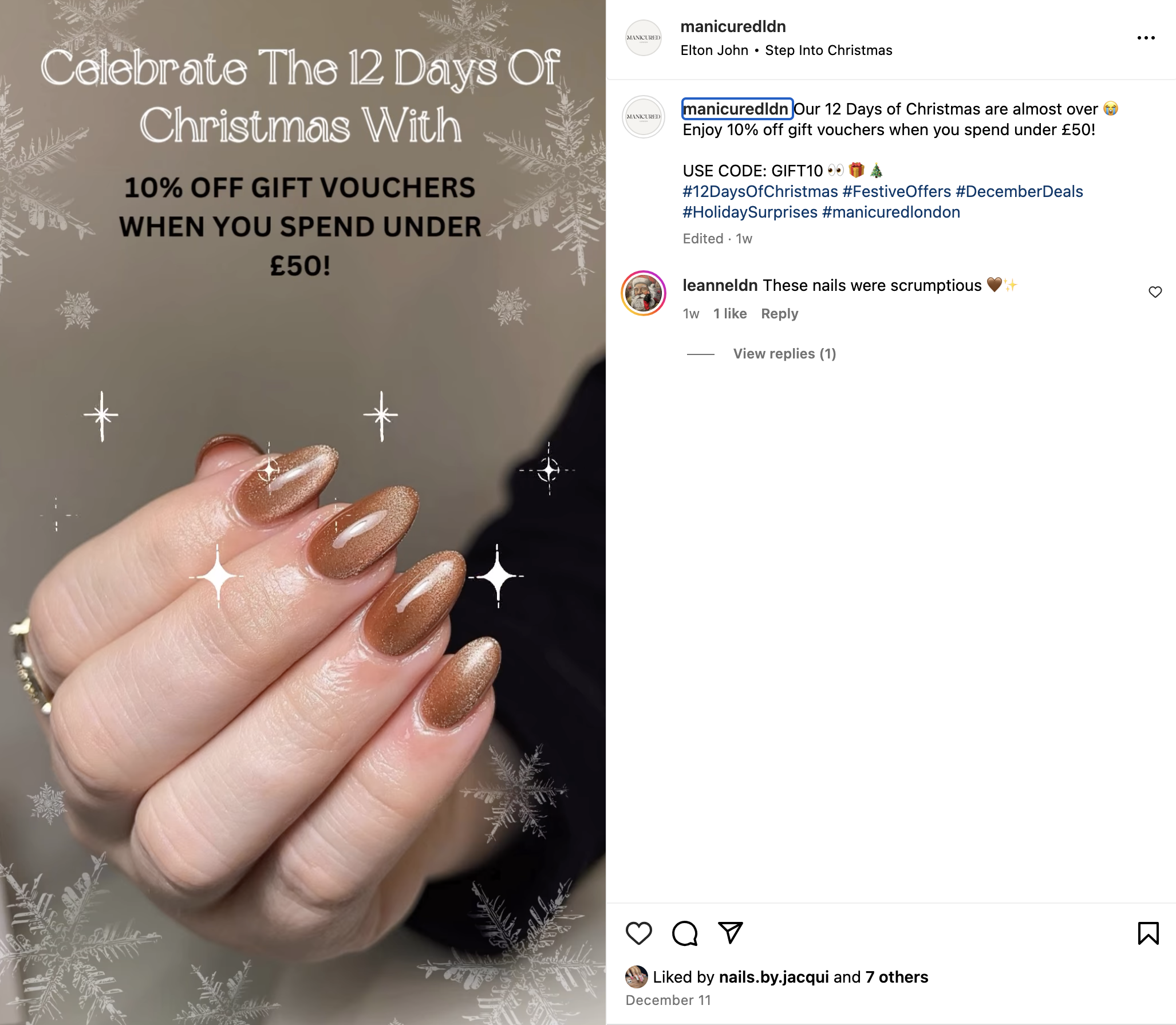Reply to leanneldn's comment
The height and width of the screenshot is (1025, 1176).
click(x=779, y=314)
